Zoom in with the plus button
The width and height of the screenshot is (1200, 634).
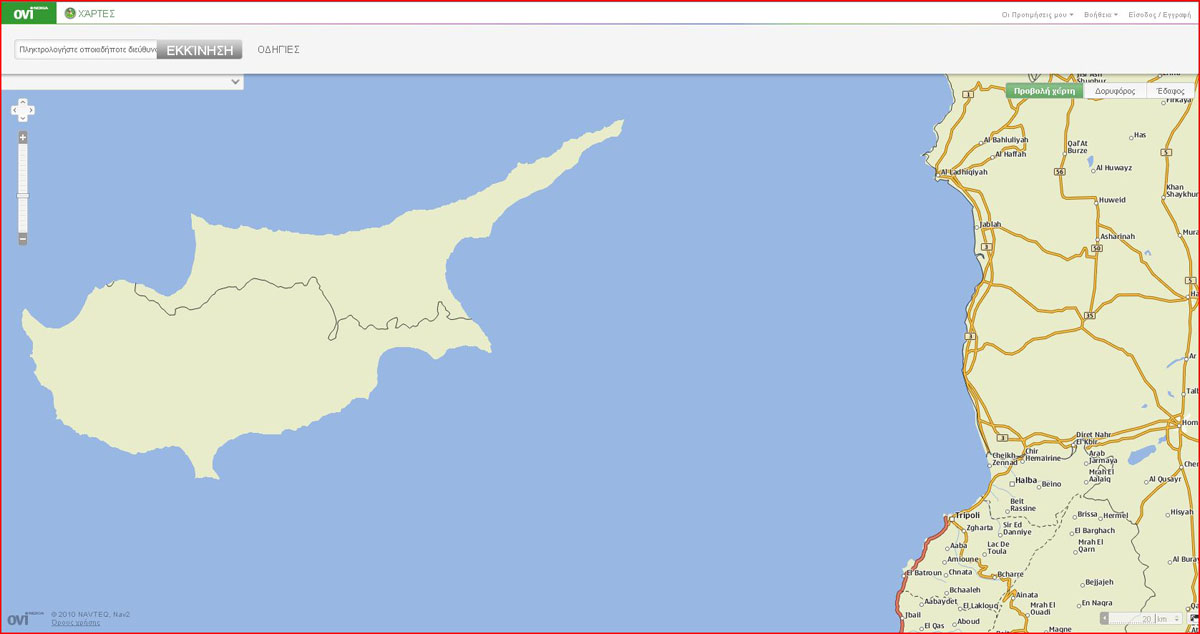[x=23, y=137]
